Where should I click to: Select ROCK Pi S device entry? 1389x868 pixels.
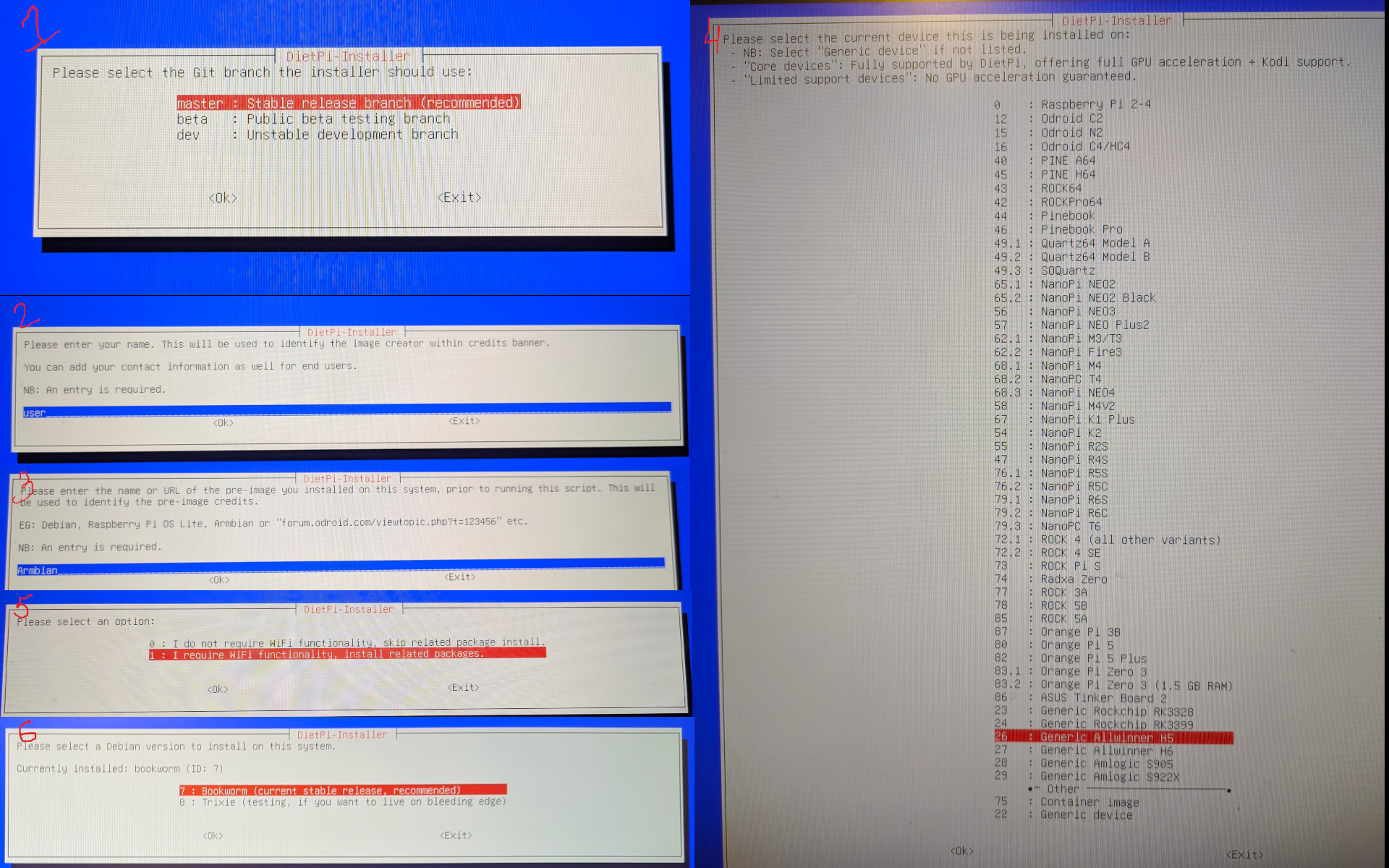point(1048,566)
